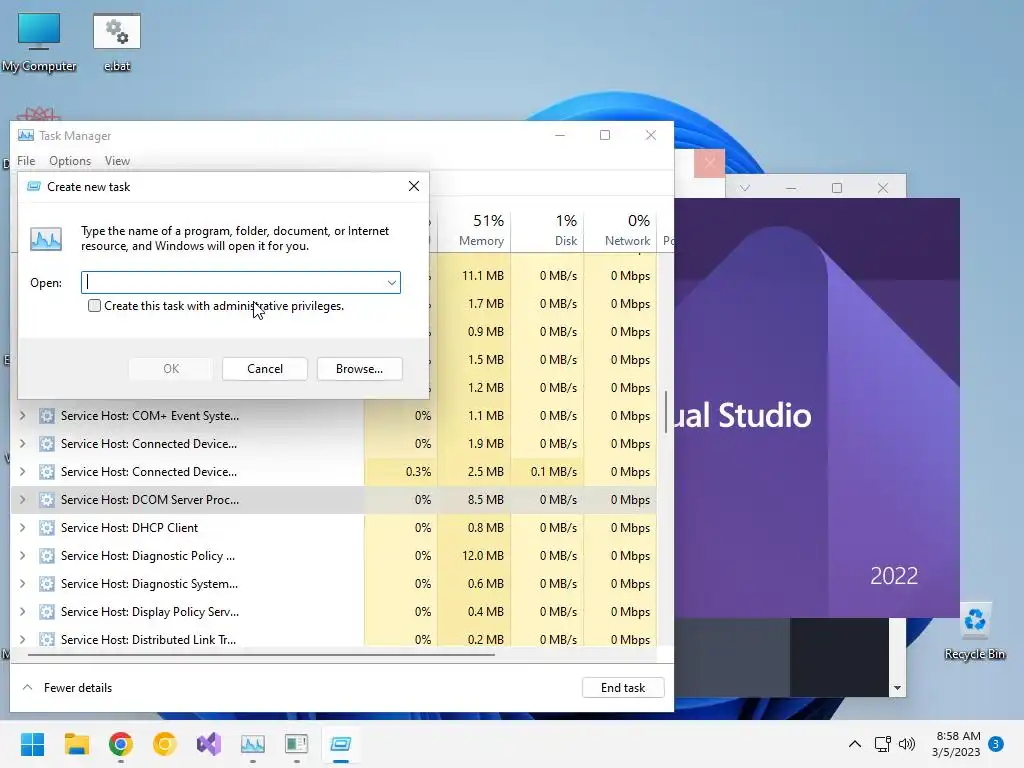Click Task Manager horizontal scrollbar

click(261, 654)
